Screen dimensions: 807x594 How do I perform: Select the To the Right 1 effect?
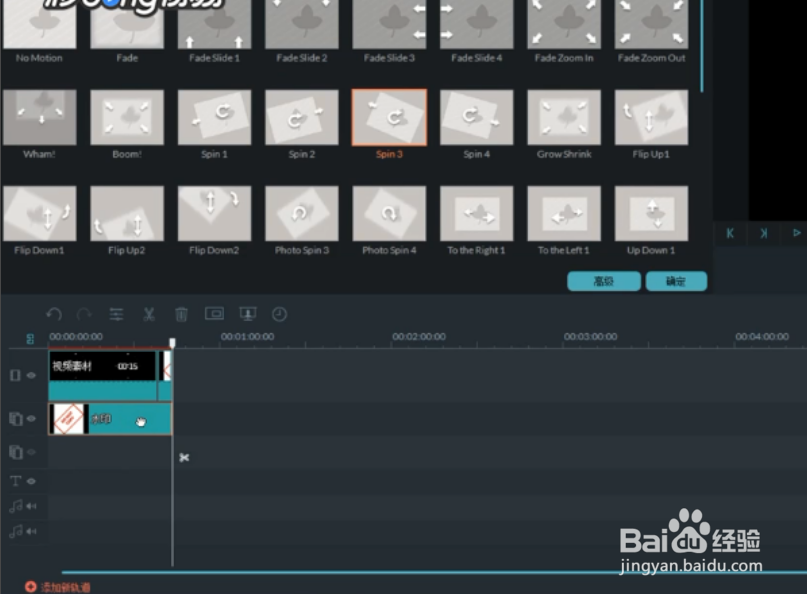tap(477, 214)
